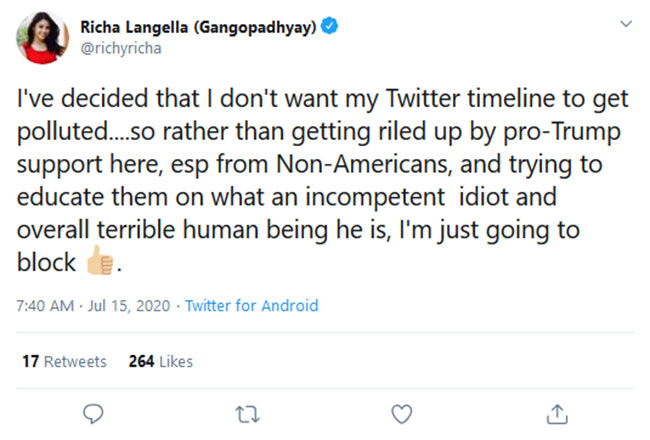View the 17 Retweets list

[64, 361]
